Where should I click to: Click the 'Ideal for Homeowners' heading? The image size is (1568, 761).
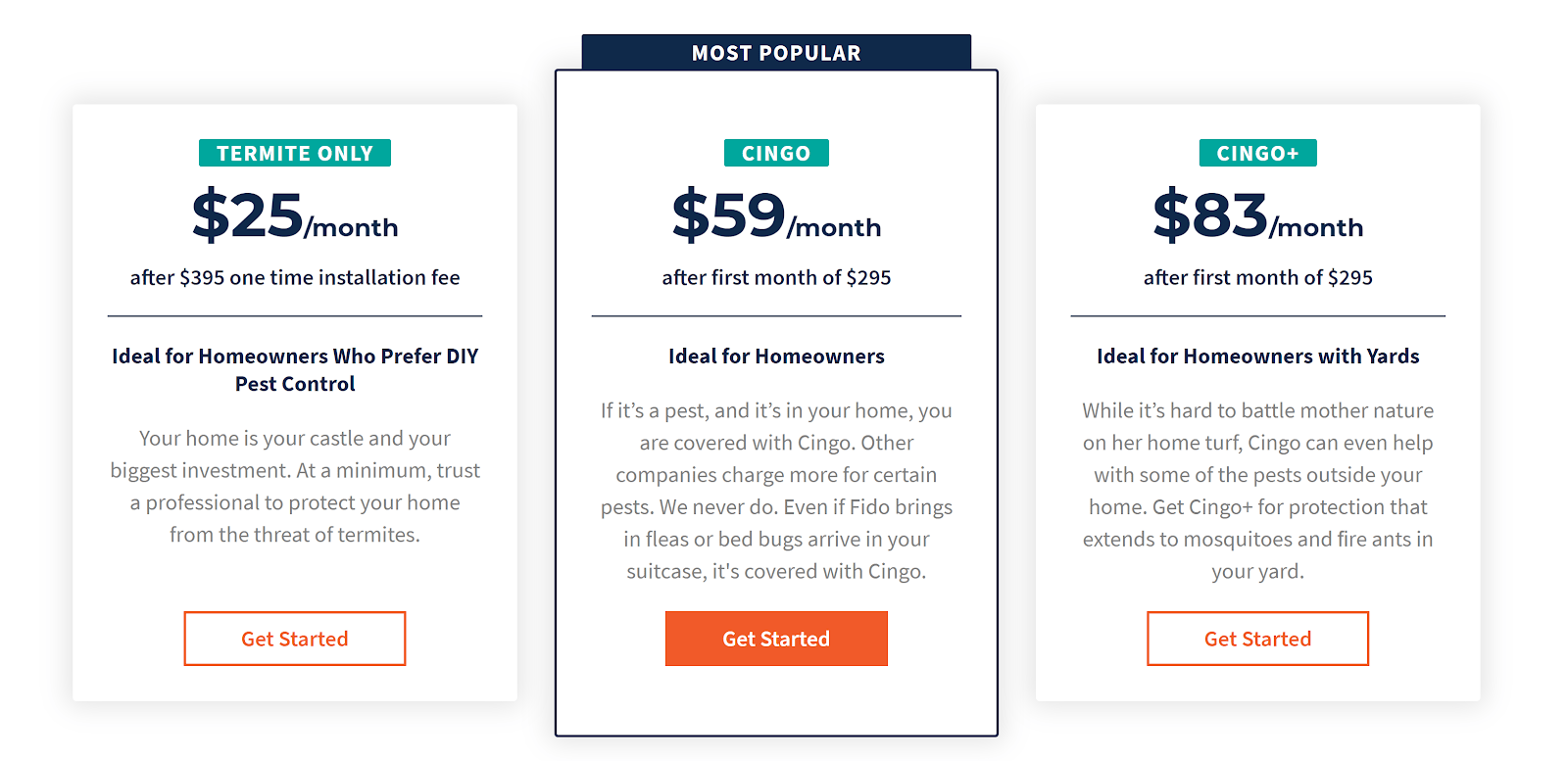(776, 356)
